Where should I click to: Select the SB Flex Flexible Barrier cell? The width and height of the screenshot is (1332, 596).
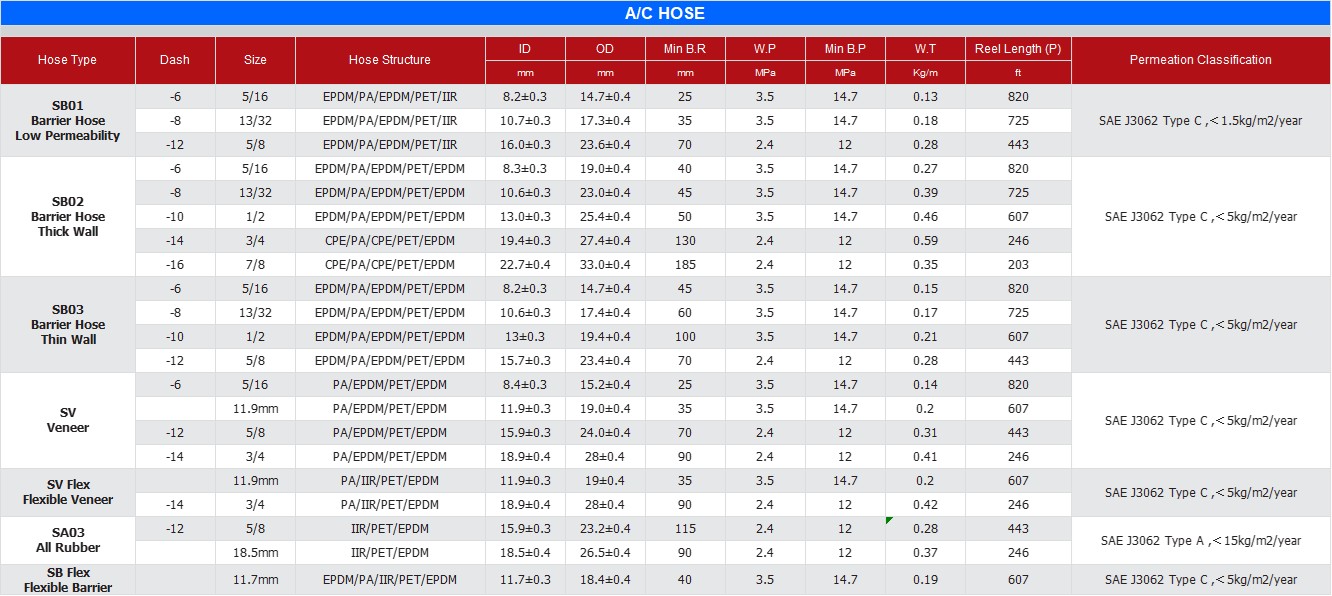[67, 580]
